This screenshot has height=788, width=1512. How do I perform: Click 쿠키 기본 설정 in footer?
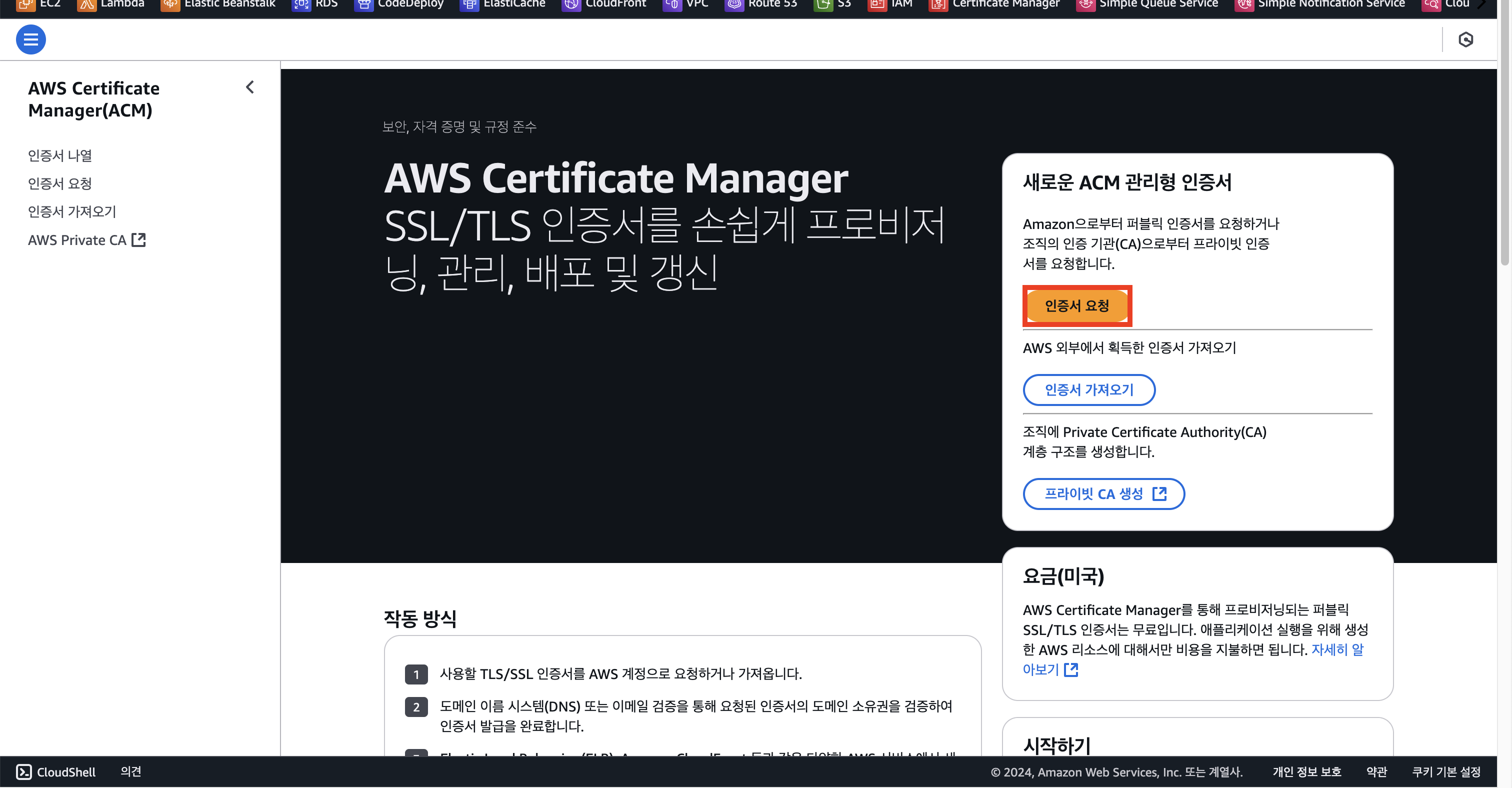[x=1445, y=771]
